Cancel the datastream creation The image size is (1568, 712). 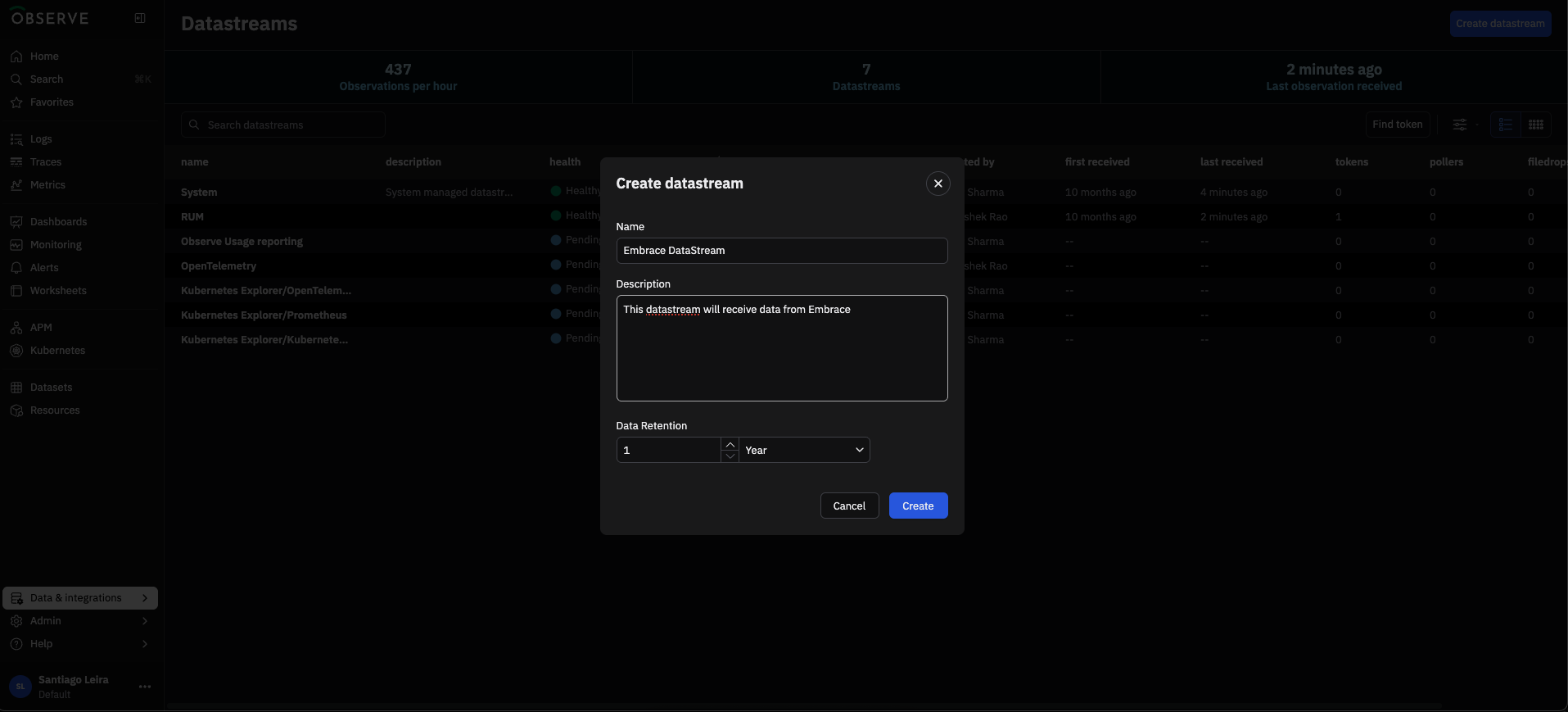coord(849,506)
